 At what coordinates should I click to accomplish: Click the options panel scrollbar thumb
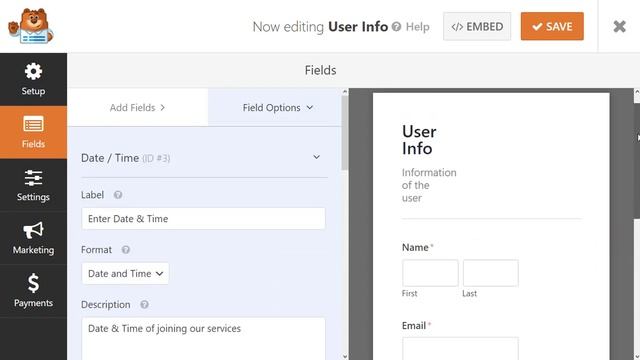[345, 133]
